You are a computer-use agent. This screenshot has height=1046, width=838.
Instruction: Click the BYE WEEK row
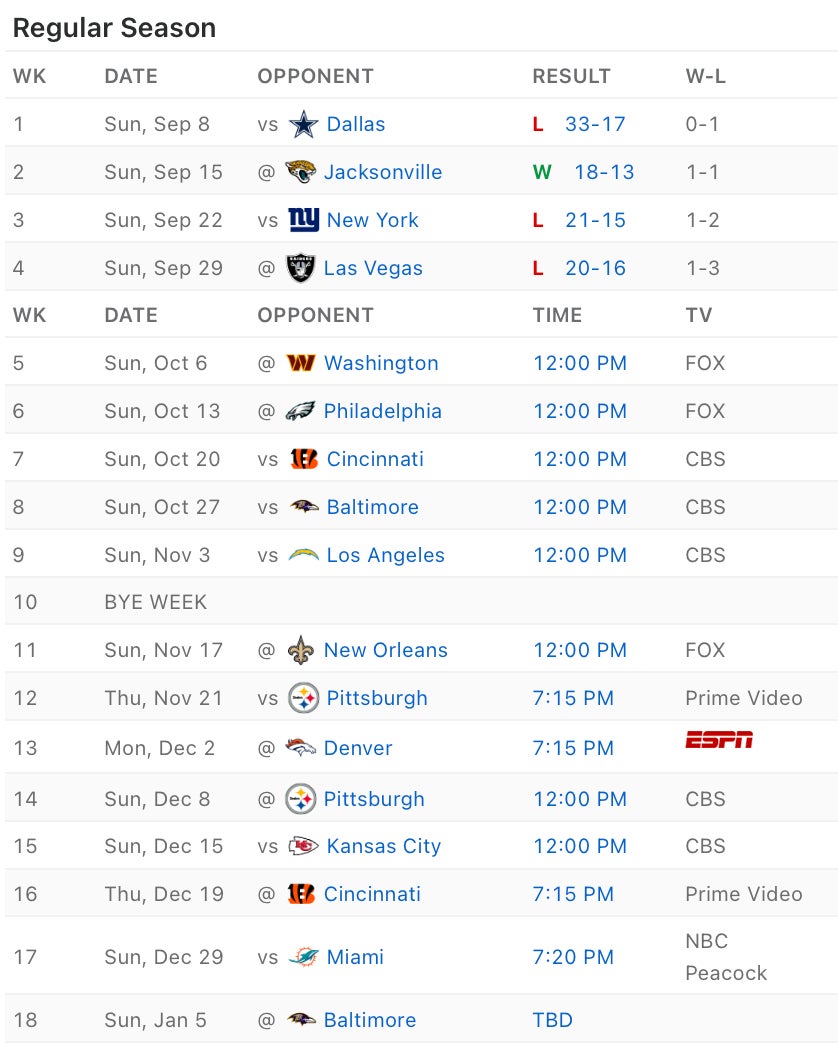(x=156, y=602)
